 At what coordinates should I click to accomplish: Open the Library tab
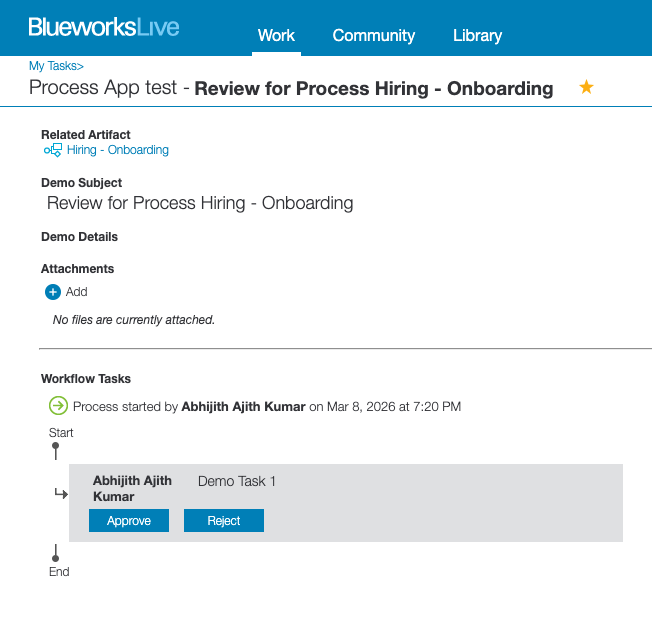tap(477, 36)
